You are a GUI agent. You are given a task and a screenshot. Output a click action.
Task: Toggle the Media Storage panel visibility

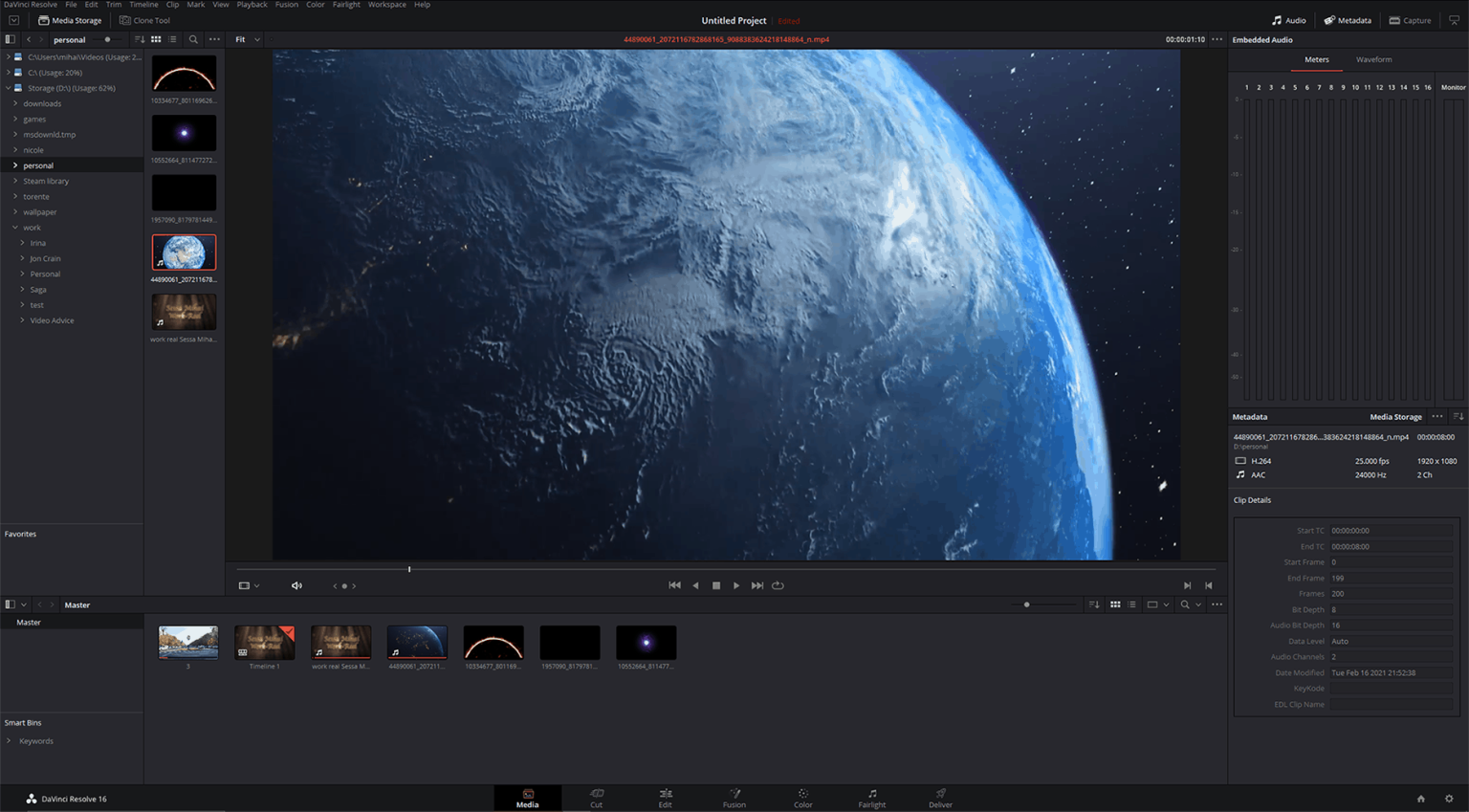[10, 39]
